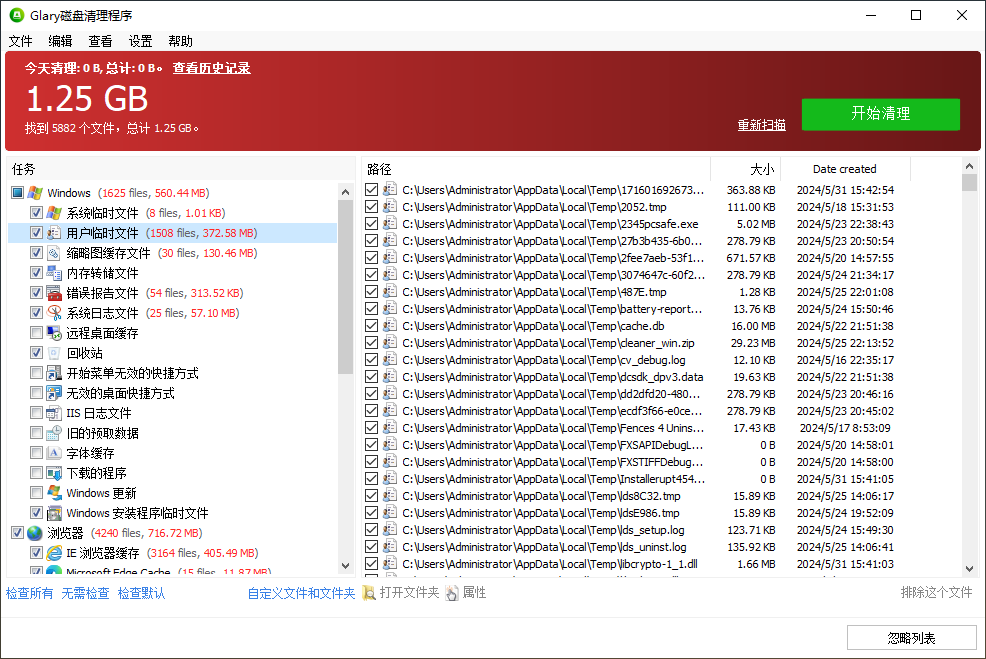Click the 打开文件夹 folder icon

coord(369,592)
